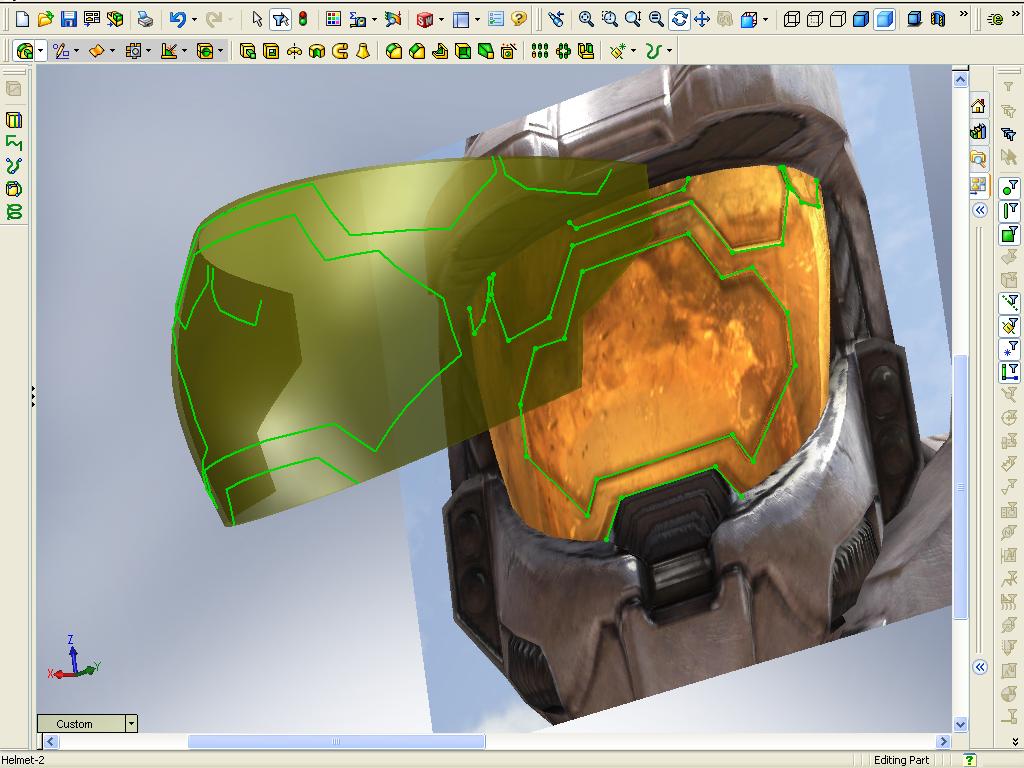Open the Undo history dropdown arrow
This screenshot has width=1024, height=768.
[194, 20]
